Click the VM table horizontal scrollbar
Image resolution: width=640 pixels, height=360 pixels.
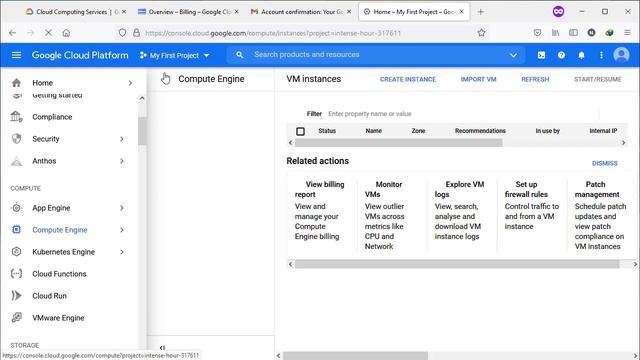pos(398,143)
